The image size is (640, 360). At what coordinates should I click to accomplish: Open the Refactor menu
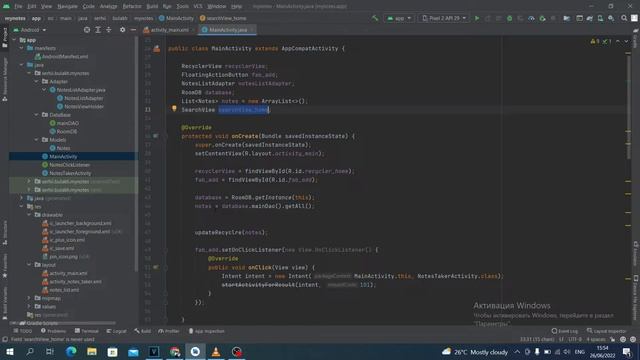point(132,6)
